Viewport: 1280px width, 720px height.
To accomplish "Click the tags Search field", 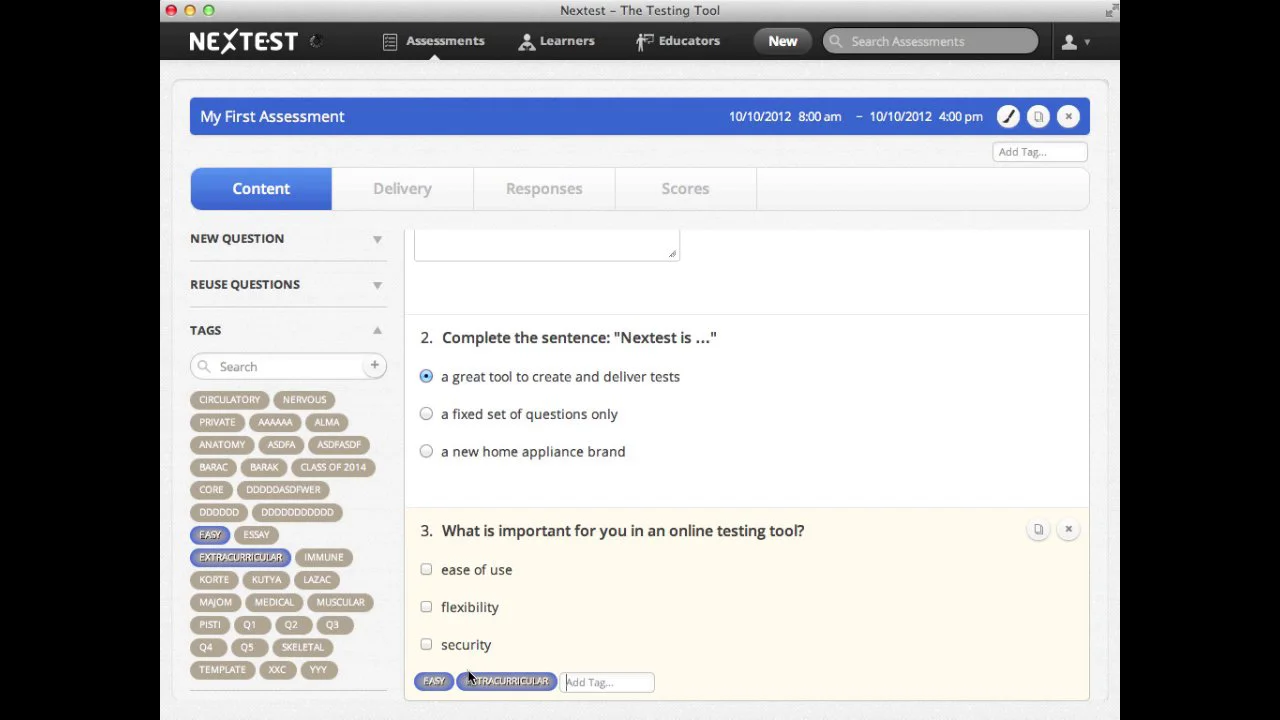I will (289, 366).
